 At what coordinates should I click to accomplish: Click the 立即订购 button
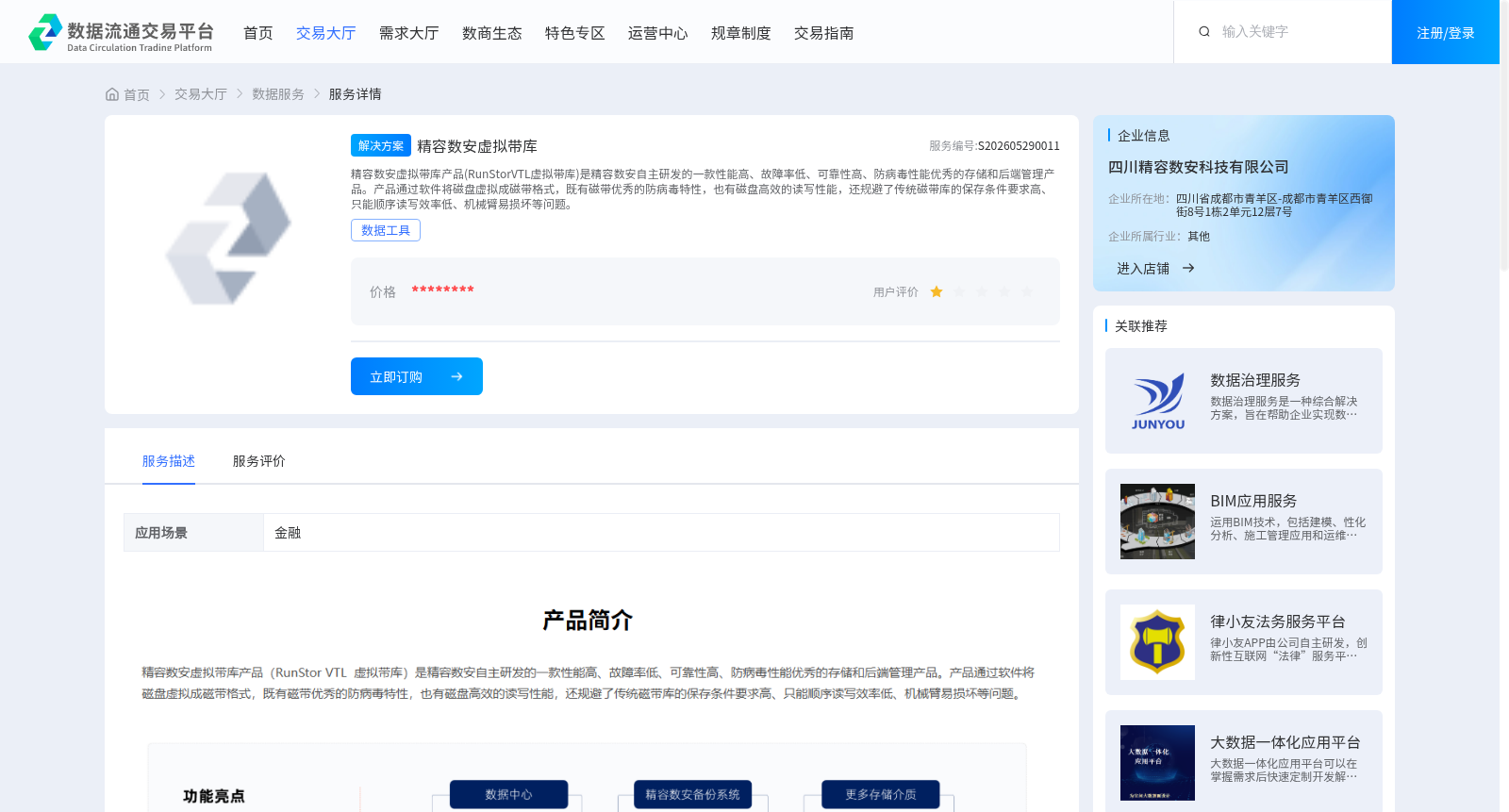point(417,376)
